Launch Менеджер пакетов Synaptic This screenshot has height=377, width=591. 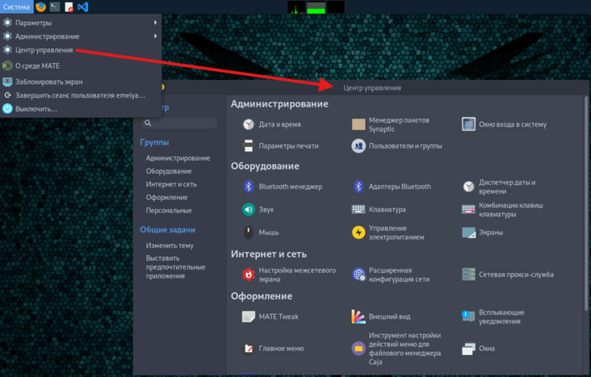click(390, 124)
